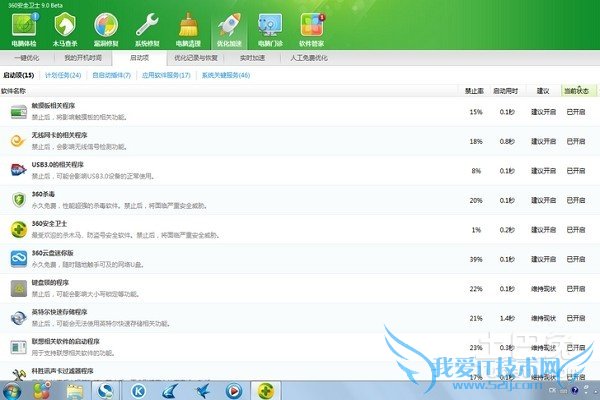600x400 pixels.
Task: Sort by 建议 column header
Action: 543,91
